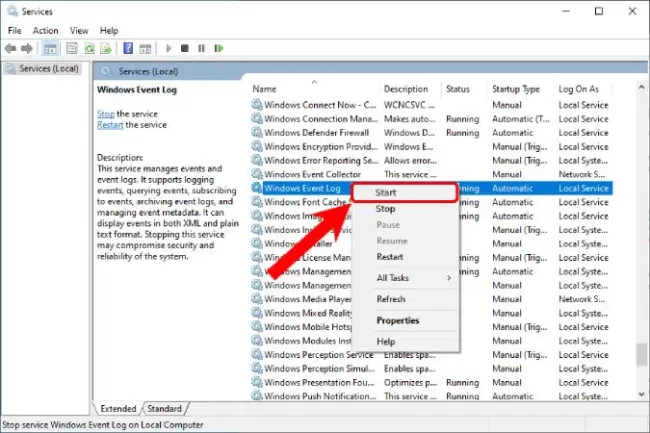Click the scroll down arrow of the services list
This screenshot has width=650, height=433.
click(x=641, y=394)
